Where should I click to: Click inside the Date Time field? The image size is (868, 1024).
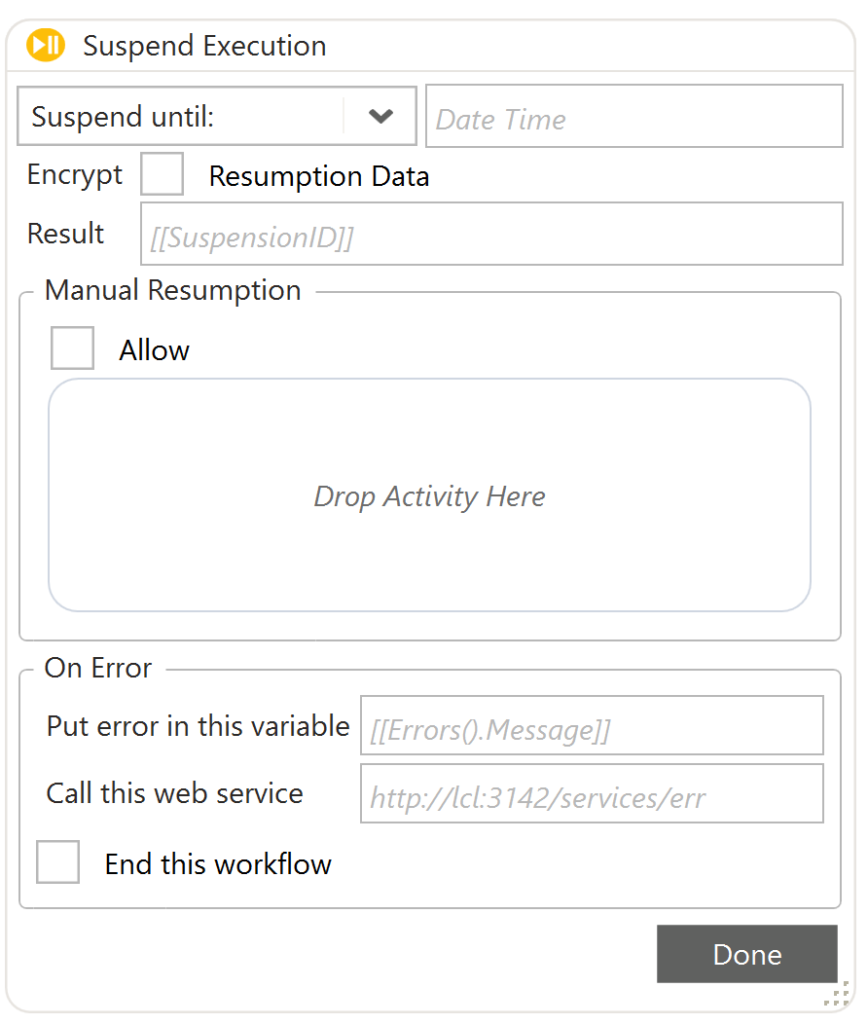[634, 116]
